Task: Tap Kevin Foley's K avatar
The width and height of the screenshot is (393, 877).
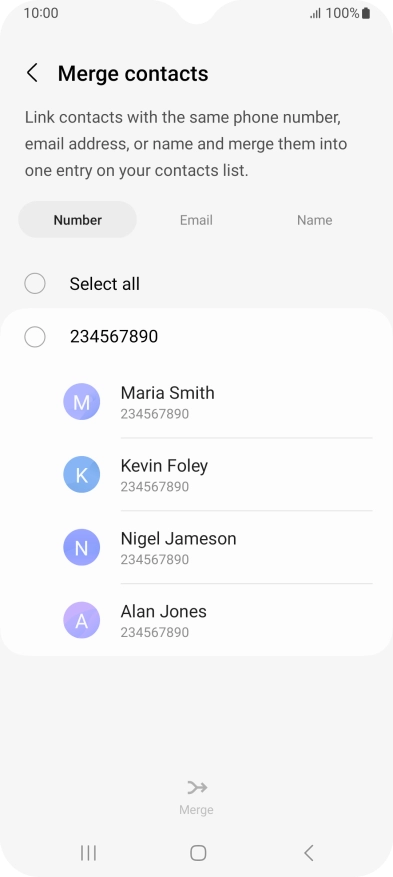Action: click(82, 474)
